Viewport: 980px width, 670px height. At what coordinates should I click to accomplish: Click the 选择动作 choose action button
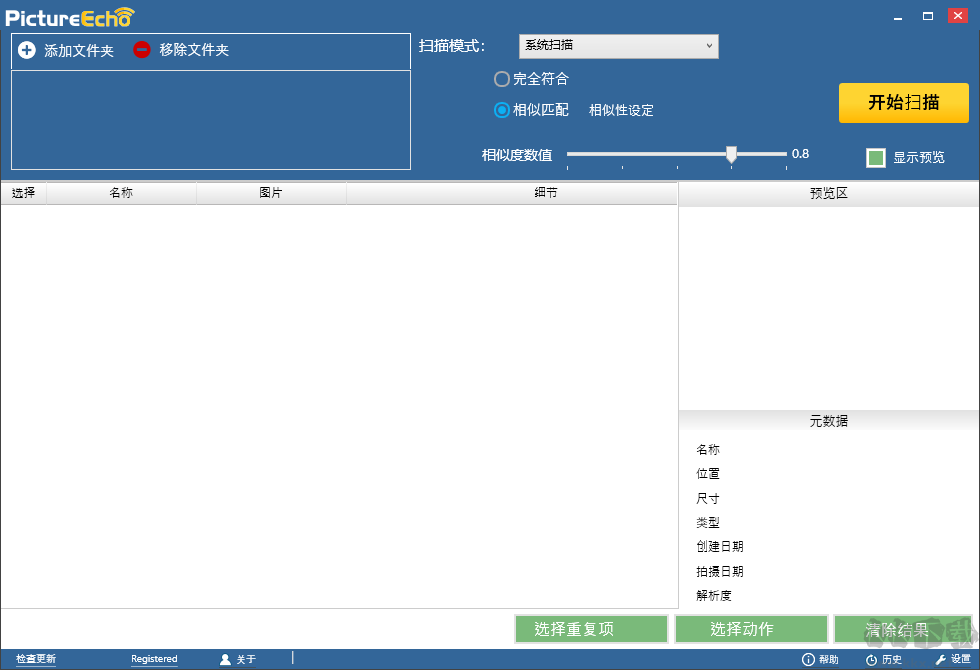coord(751,628)
